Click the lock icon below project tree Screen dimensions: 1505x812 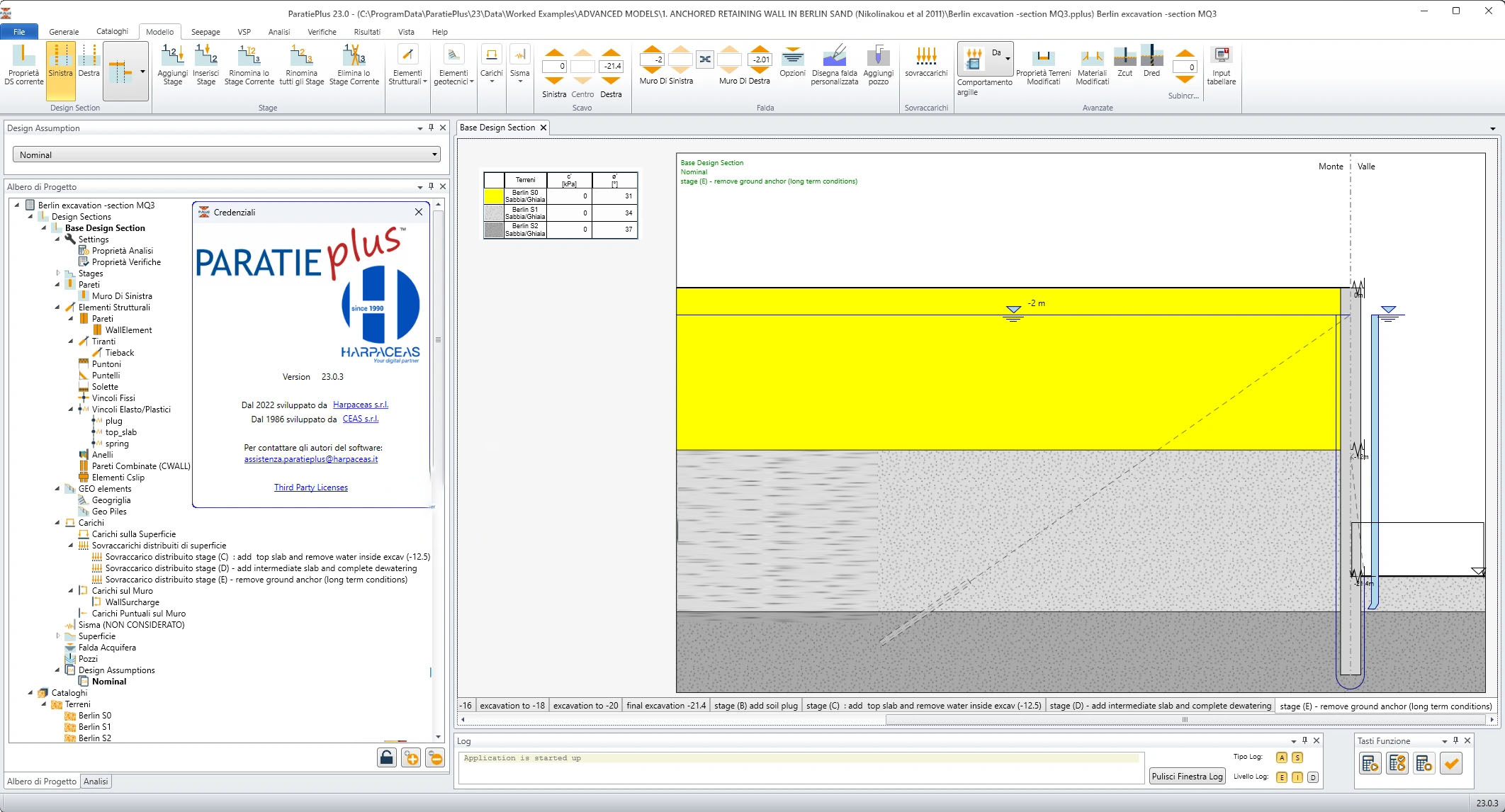pos(386,758)
